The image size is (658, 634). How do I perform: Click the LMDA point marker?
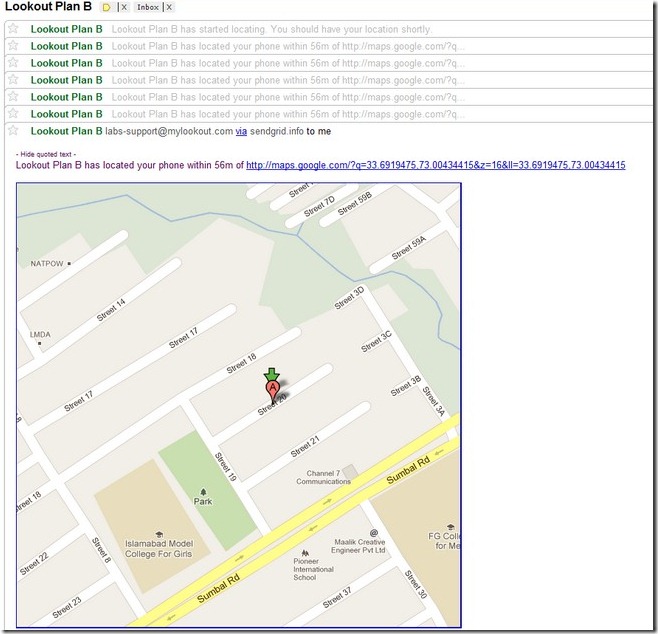(x=40, y=343)
